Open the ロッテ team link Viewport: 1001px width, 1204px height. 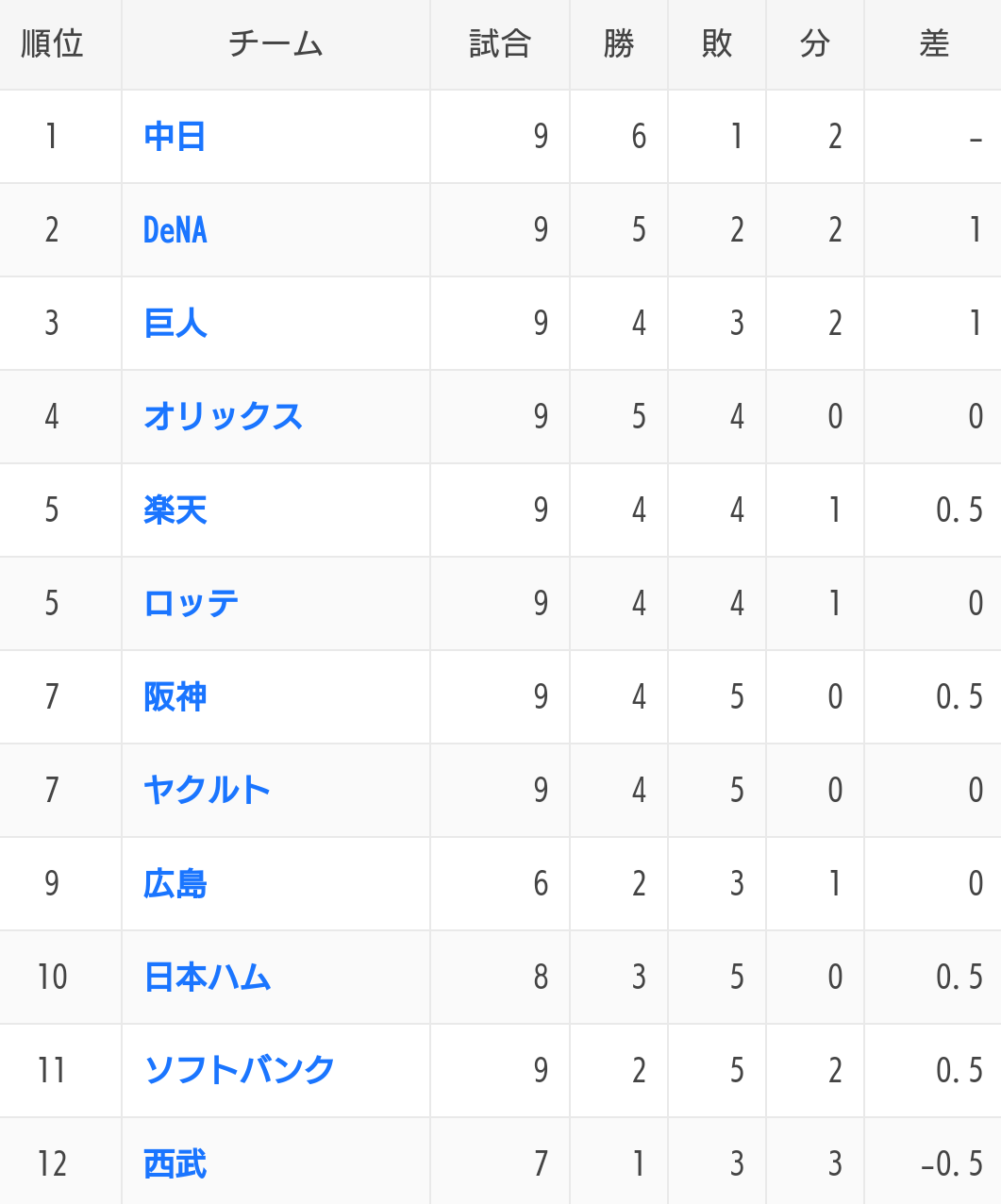coord(191,604)
